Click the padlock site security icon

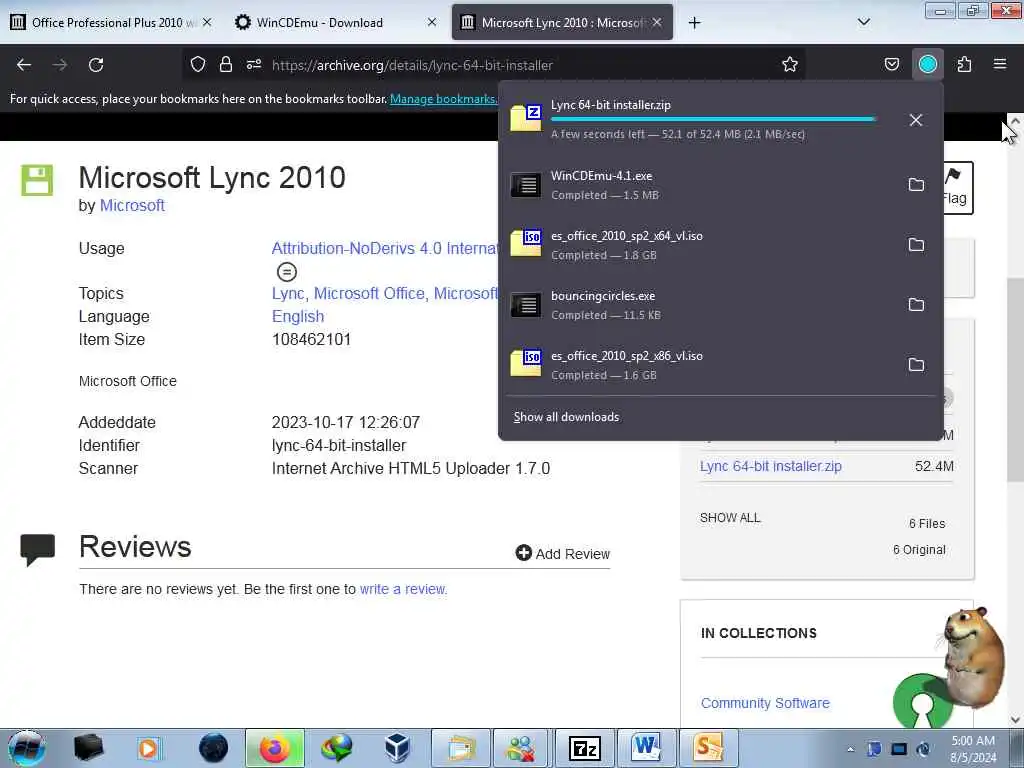click(226, 64)
